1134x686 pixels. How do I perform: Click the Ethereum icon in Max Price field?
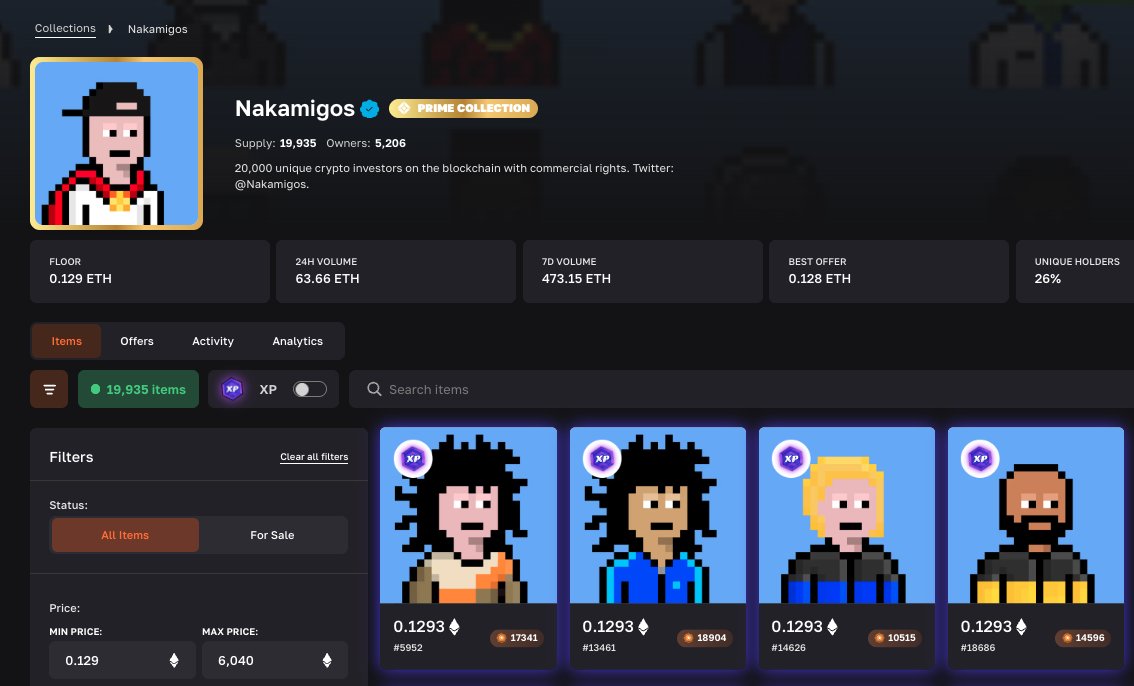click(327, 660)
